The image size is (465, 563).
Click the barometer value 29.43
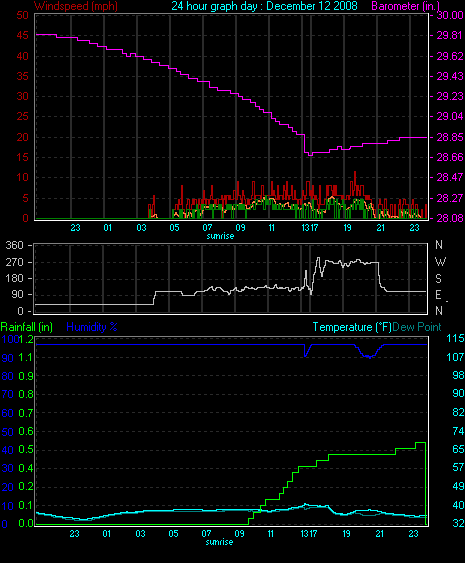click(450, 76)
